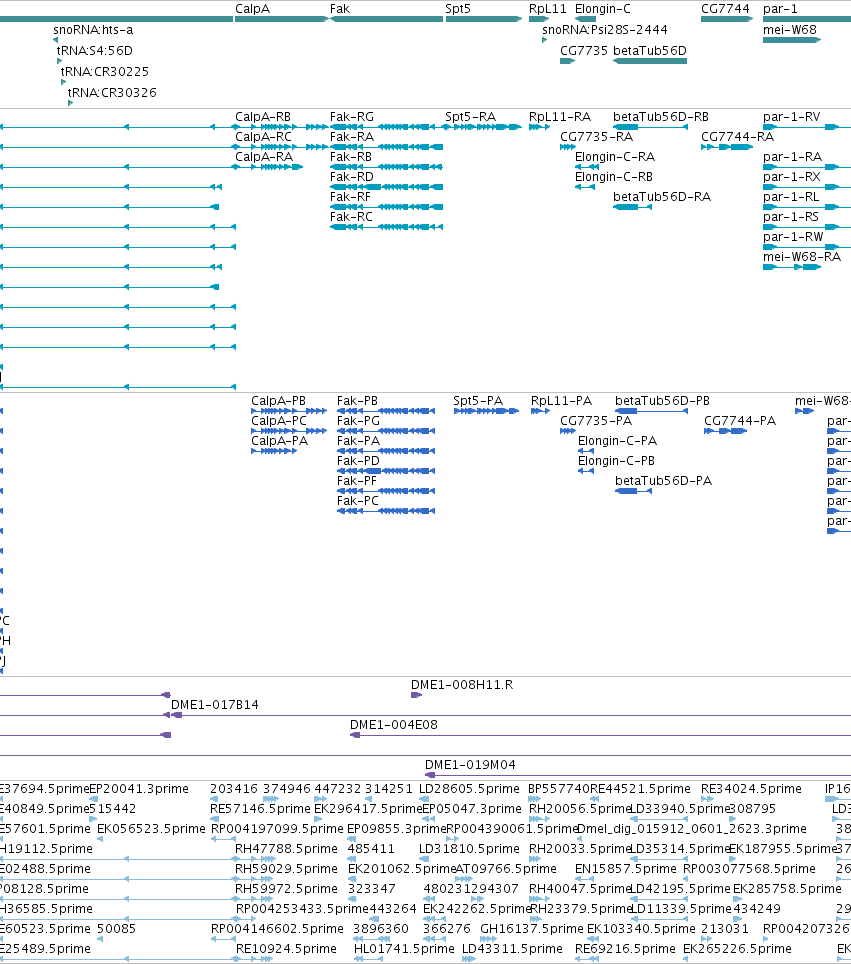Select the Elongin-C-PA protein feature
The width and height of the screenshot is (851, 964).
pyautogui.click(x=586, y=451)
